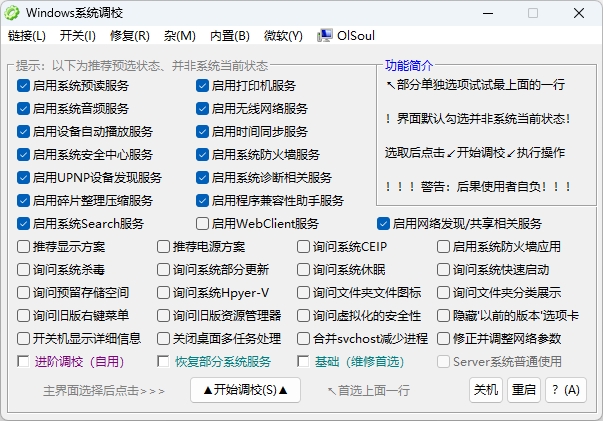
Task: Click the green app icon in title bar
Action: tap(13, 13)
